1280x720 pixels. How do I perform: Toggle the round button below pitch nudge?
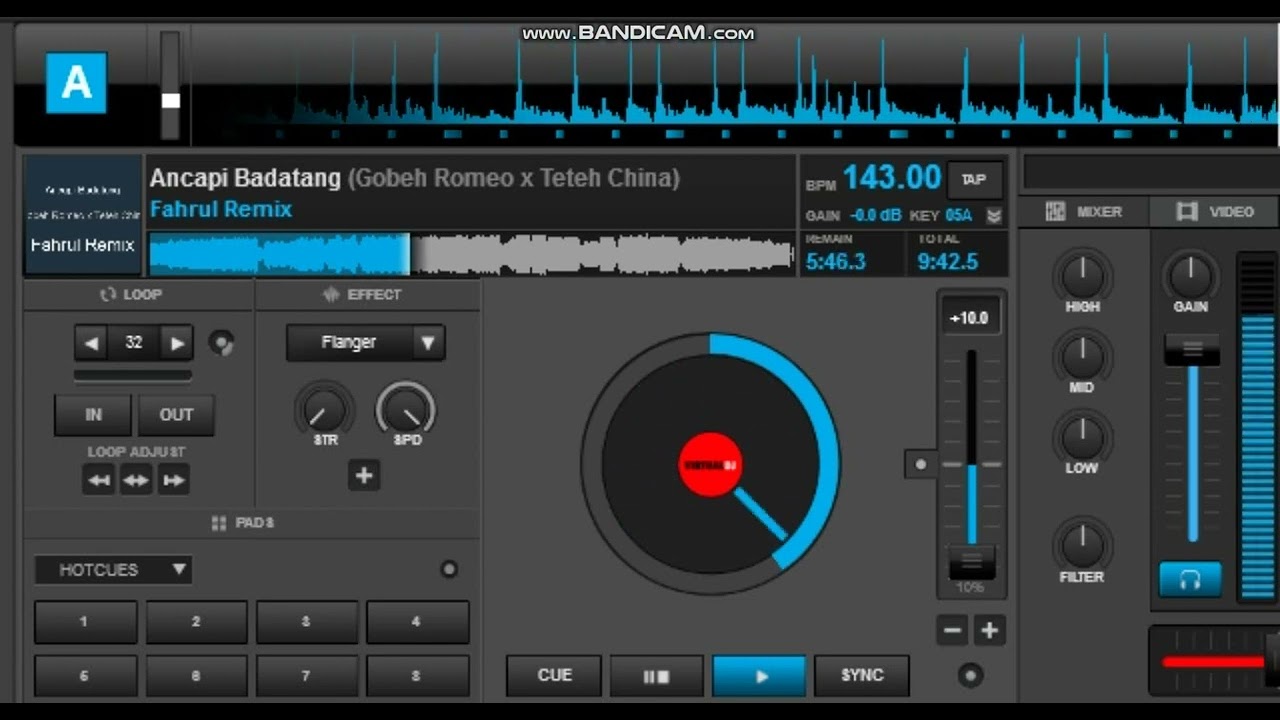pyautogui.click(x=970, y=675)
